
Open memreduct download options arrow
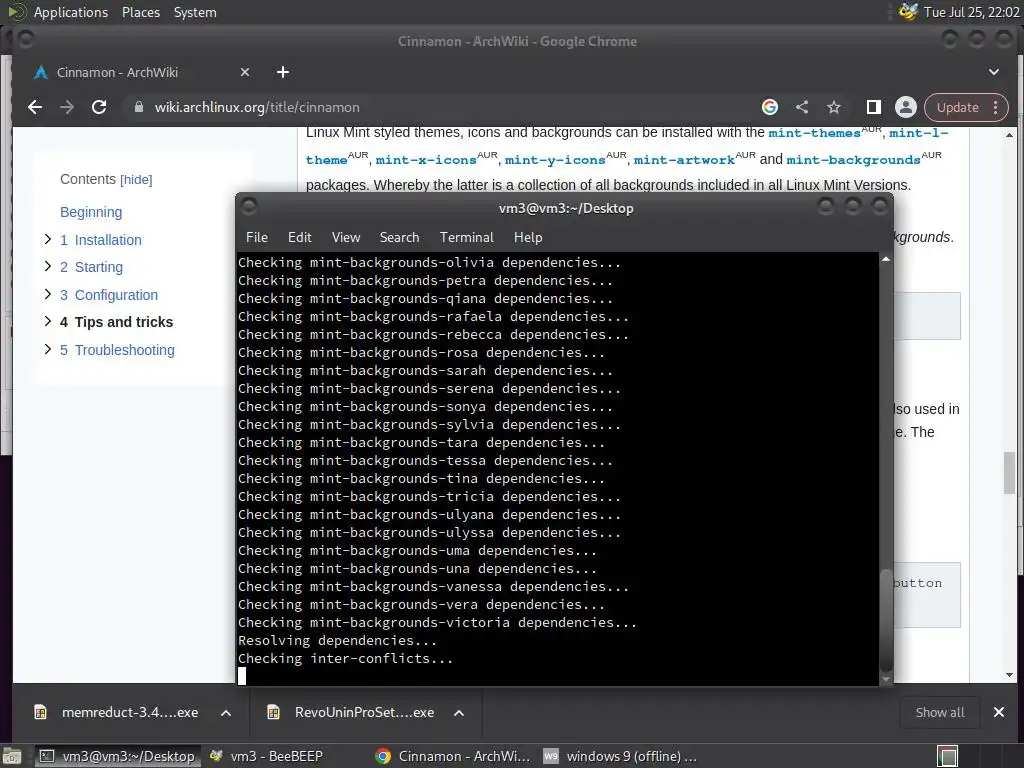click(226, 713)
